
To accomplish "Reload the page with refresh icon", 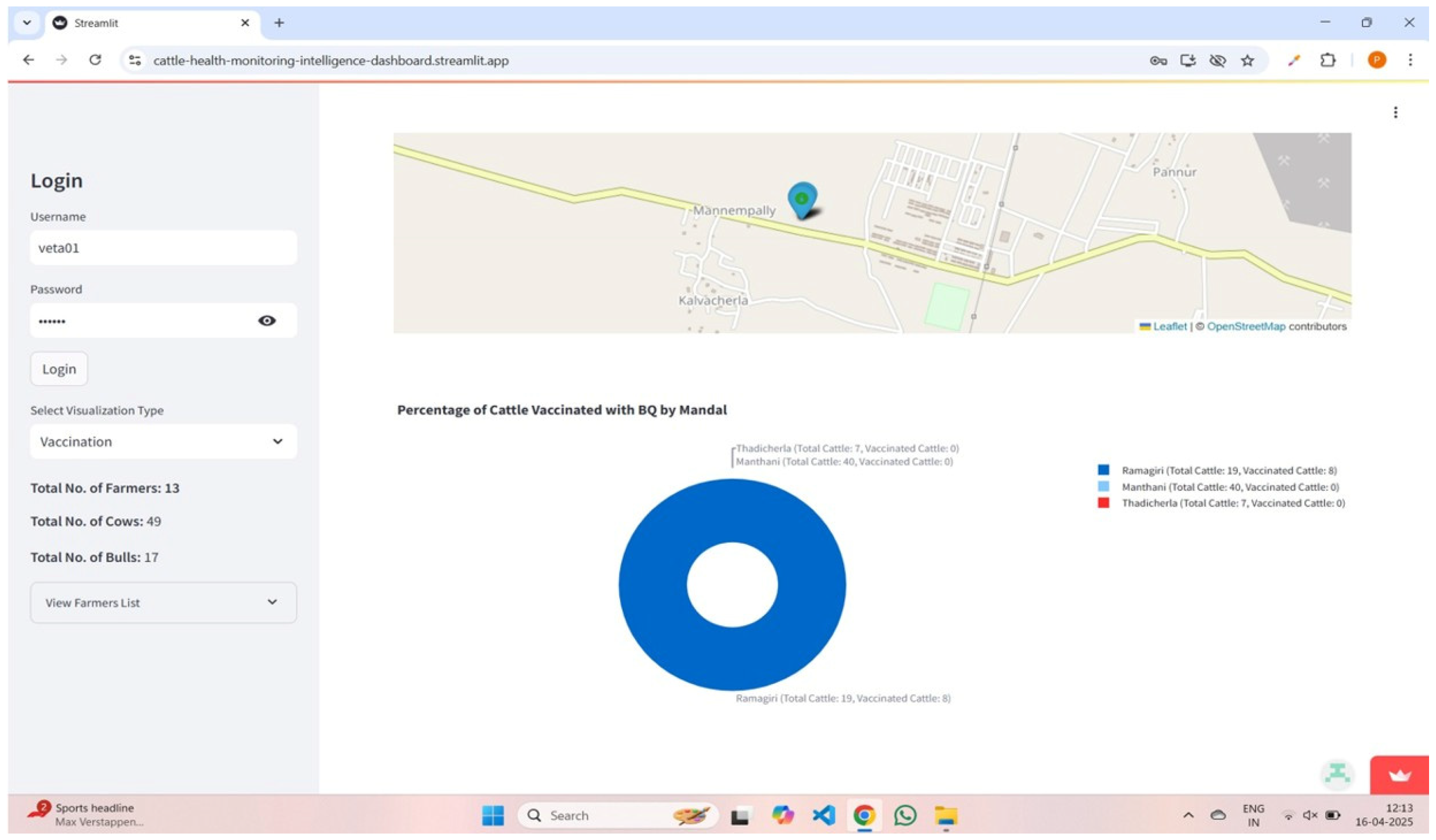I will coord(95,60).
